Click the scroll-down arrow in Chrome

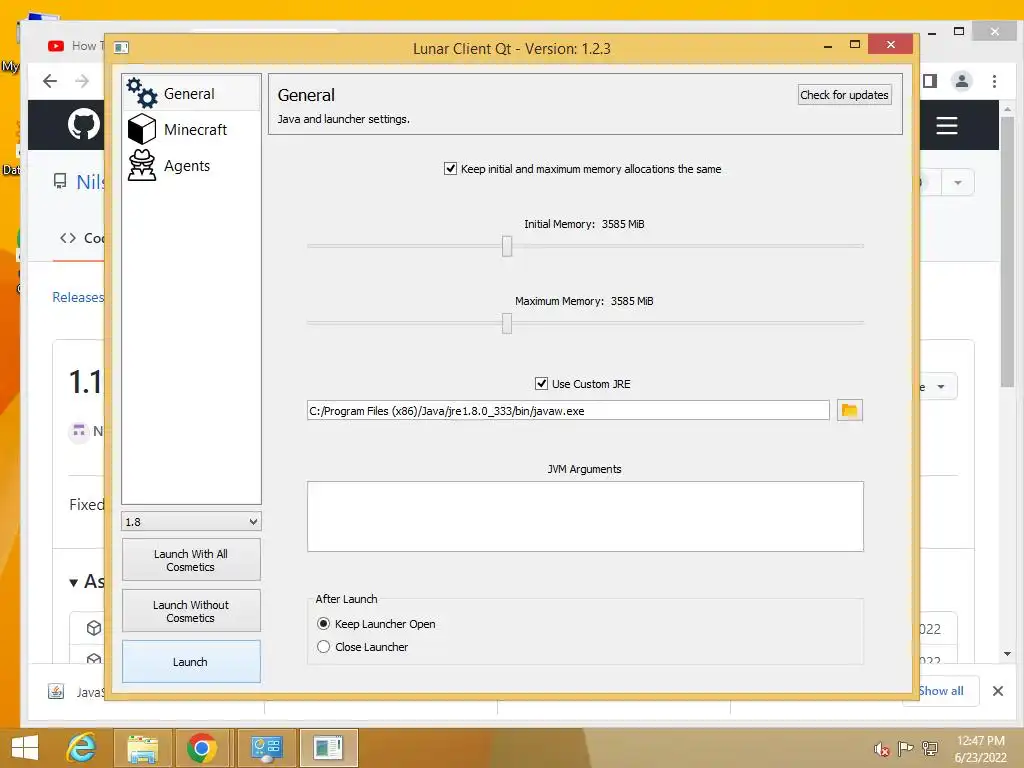[x=1007, y=654]
